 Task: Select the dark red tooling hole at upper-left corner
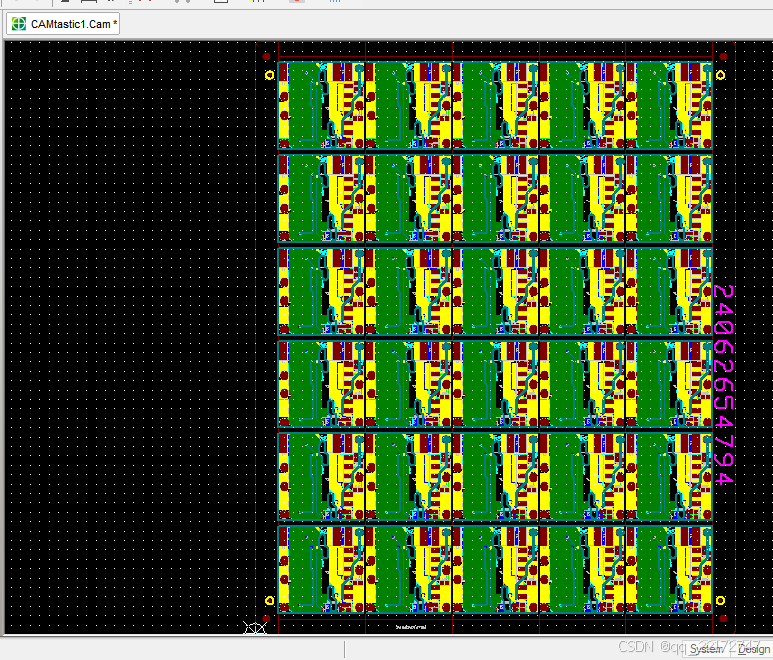pyautogui.click(x=267, y=57)
